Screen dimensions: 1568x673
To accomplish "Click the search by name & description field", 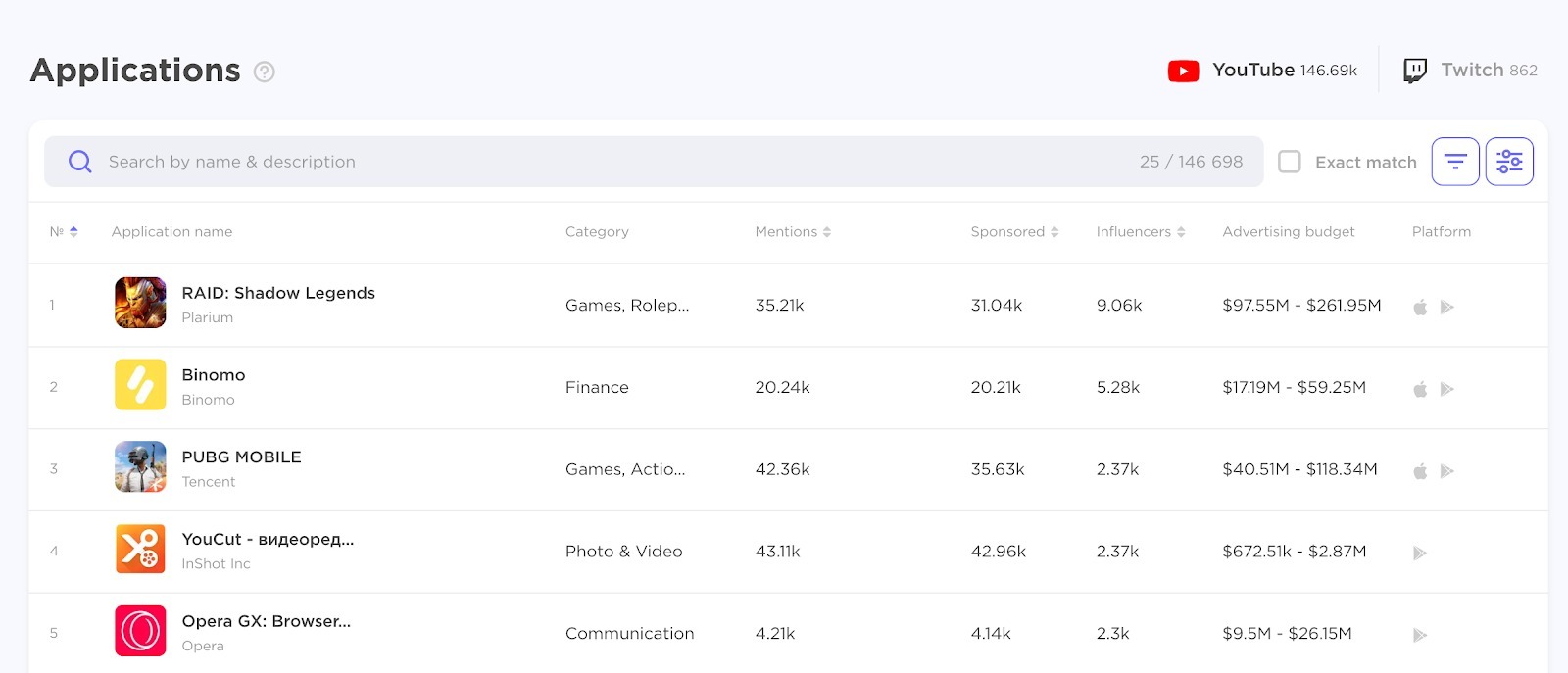I will point(392,161).
